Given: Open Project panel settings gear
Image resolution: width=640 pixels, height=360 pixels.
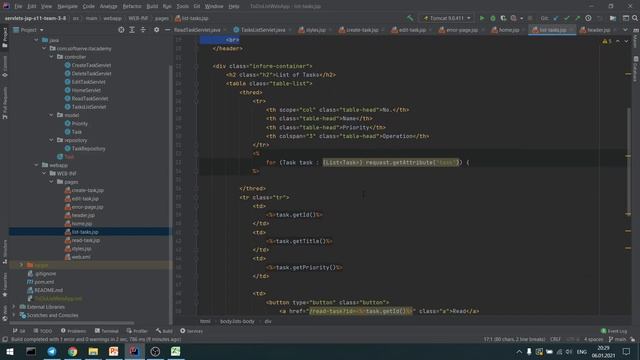Looking at the screenshot, I should (156, 30).
